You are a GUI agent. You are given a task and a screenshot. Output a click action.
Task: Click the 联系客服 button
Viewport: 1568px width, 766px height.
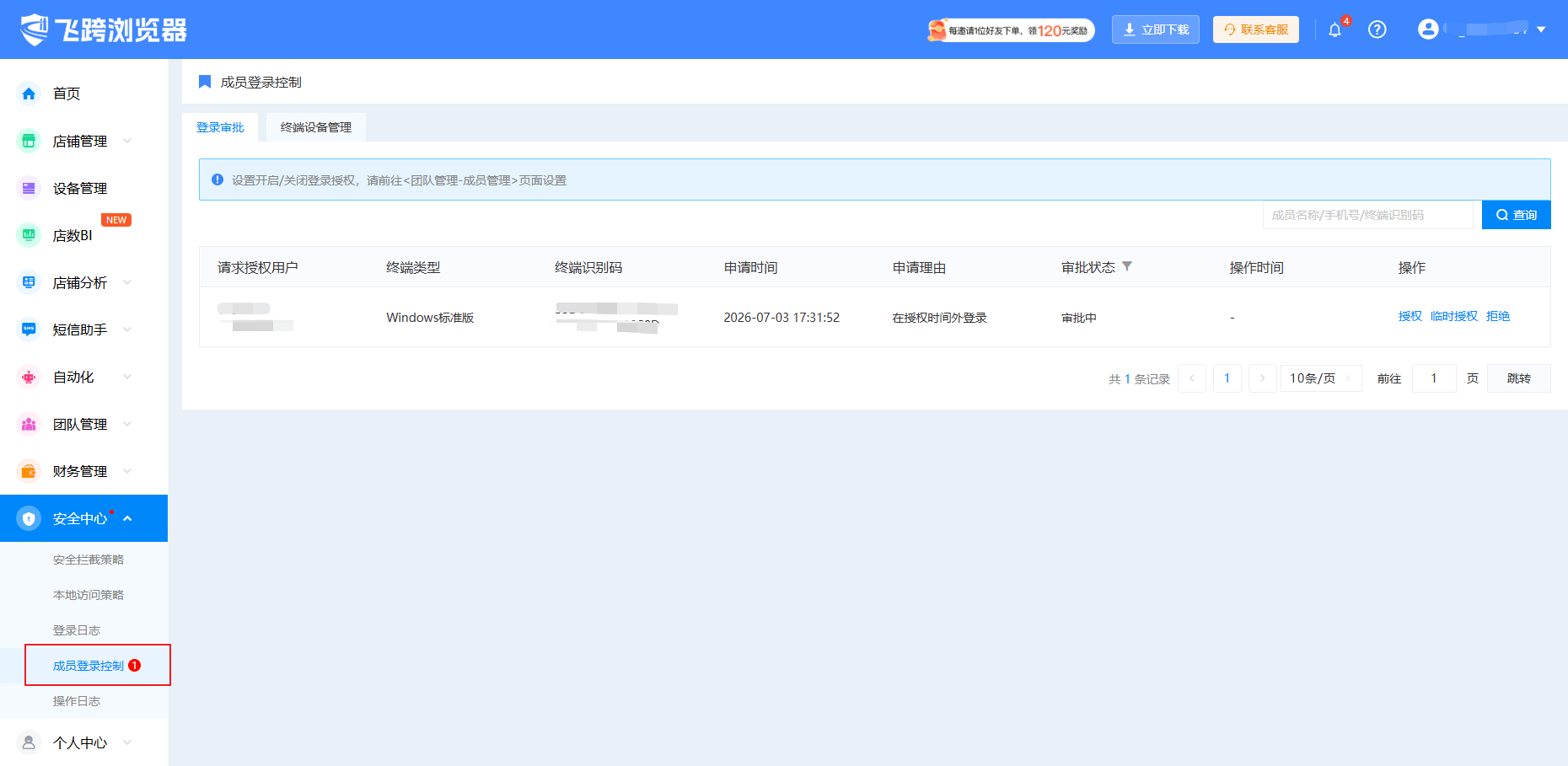[x=1256, y=29]
